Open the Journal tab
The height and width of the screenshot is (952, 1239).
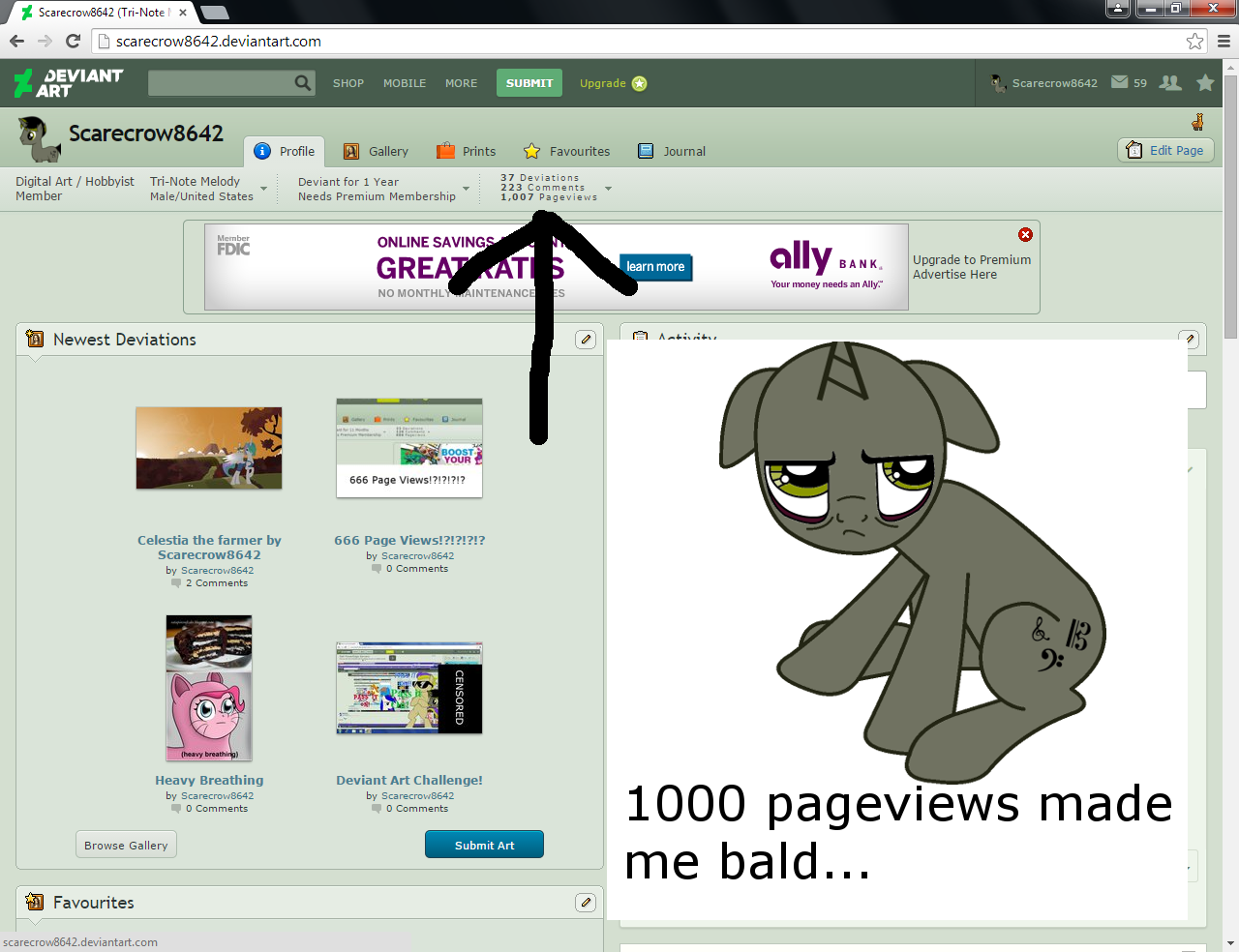pos(672,151)
